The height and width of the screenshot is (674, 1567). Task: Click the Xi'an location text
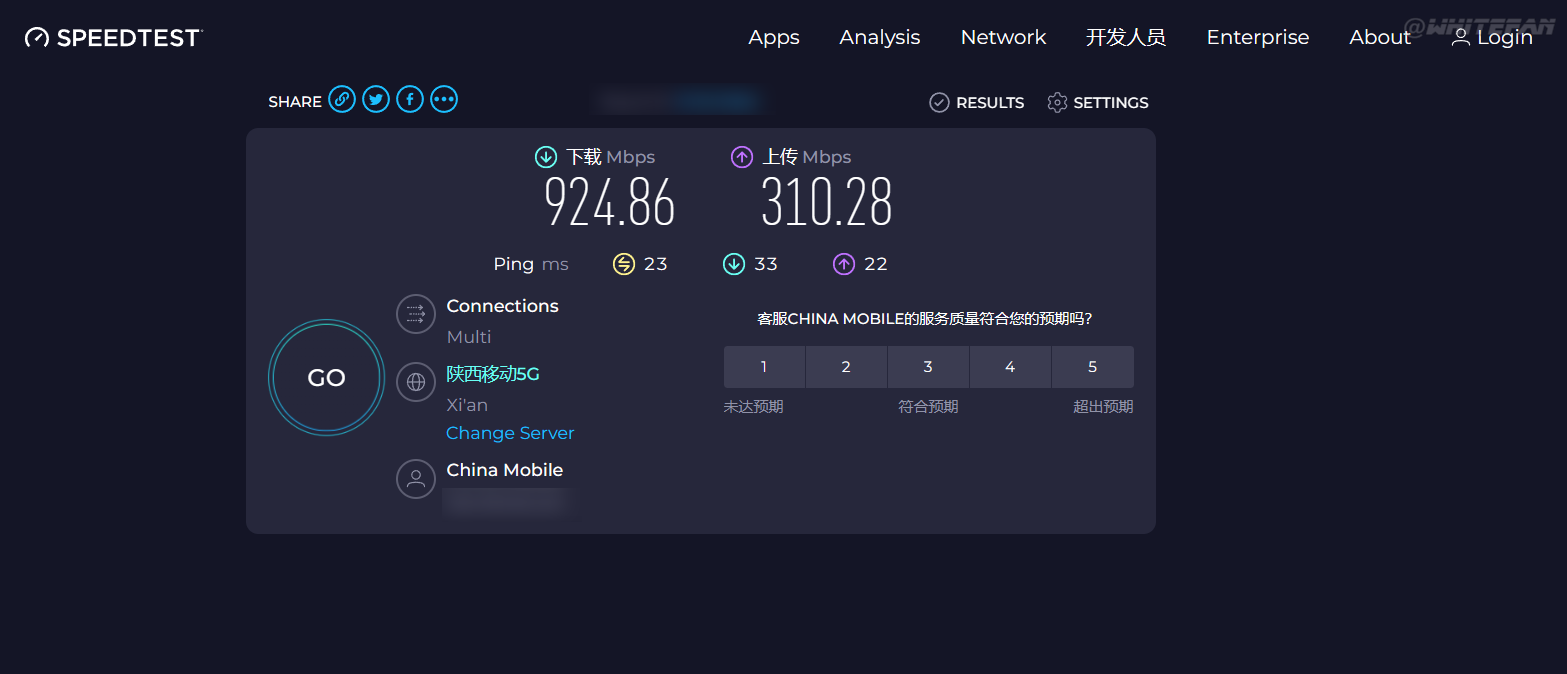click(x=467, y=405)
